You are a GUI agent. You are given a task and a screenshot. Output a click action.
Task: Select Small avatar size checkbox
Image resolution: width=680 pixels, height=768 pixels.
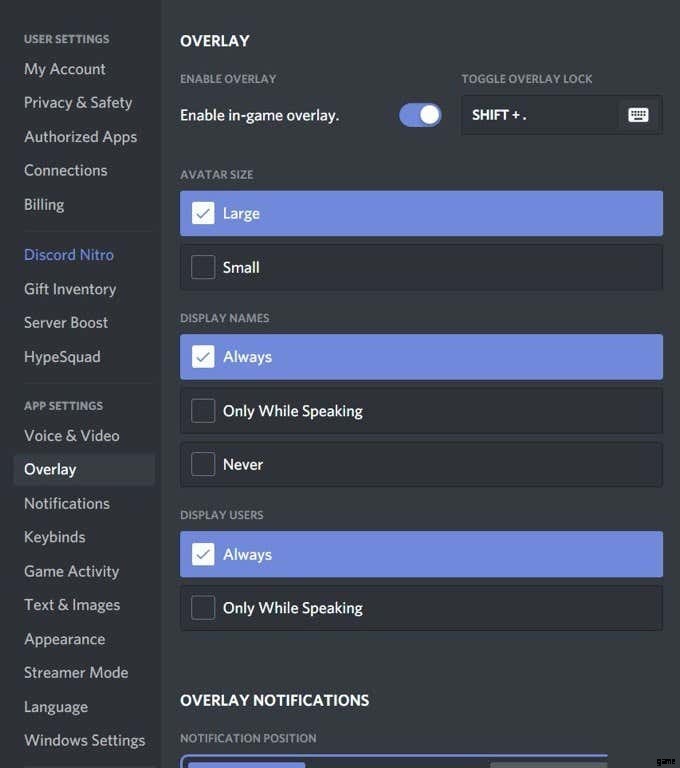[x=203, y=267]
